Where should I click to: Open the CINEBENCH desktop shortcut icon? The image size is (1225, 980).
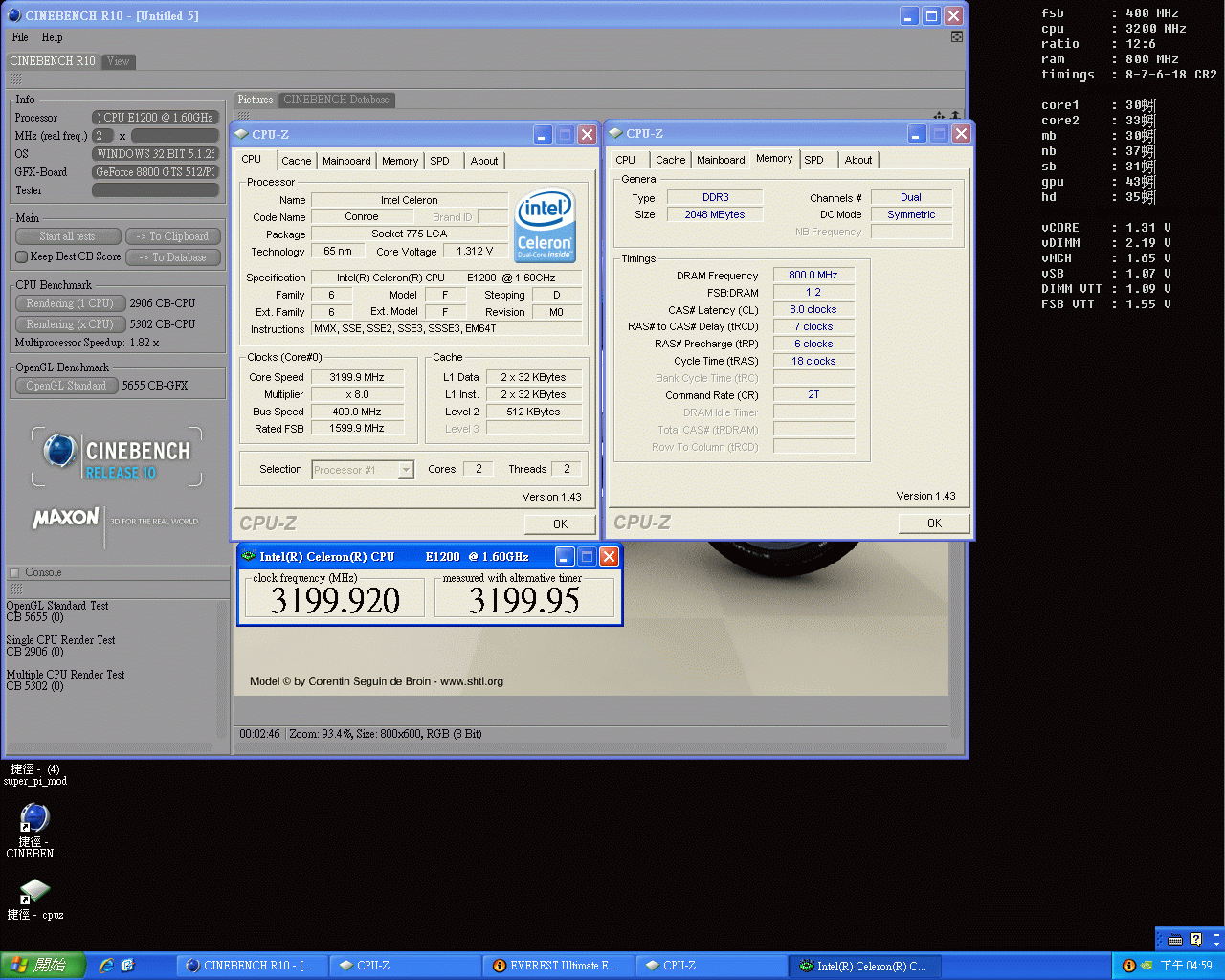click(x=34, y=817)
